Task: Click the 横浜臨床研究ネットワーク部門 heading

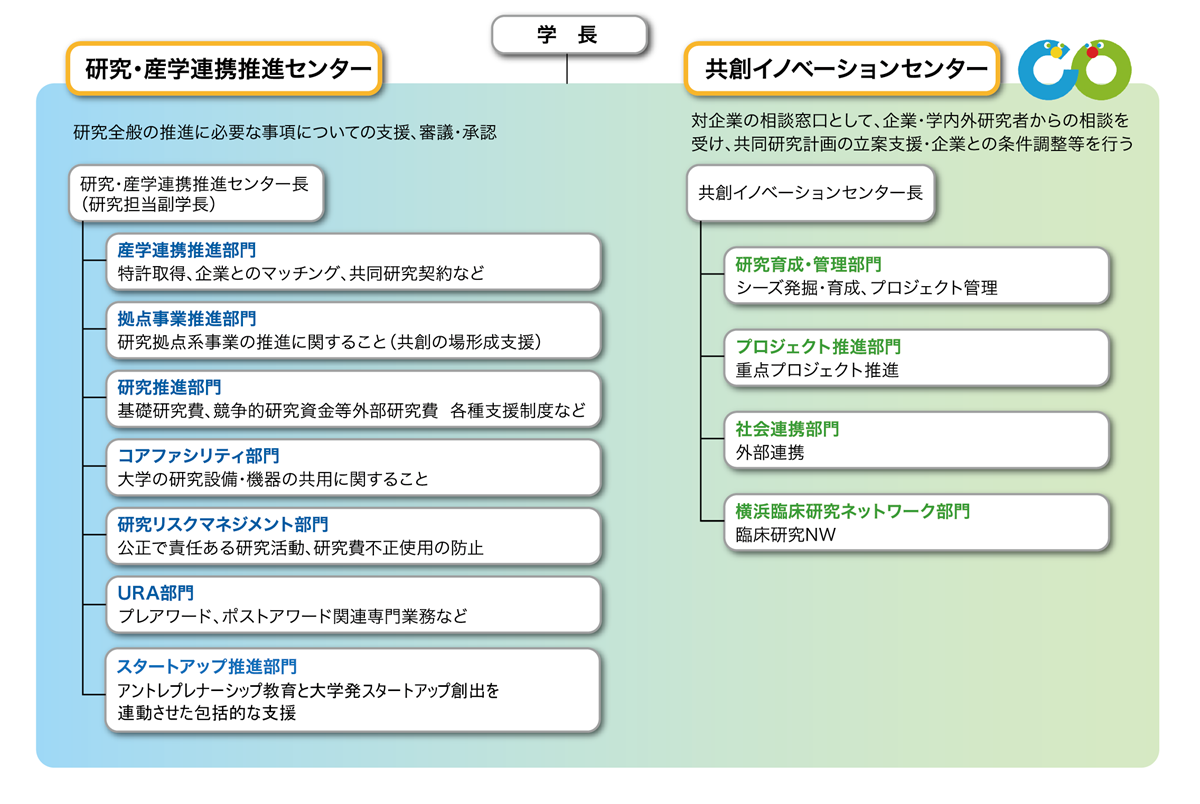Action: (852, 511)
